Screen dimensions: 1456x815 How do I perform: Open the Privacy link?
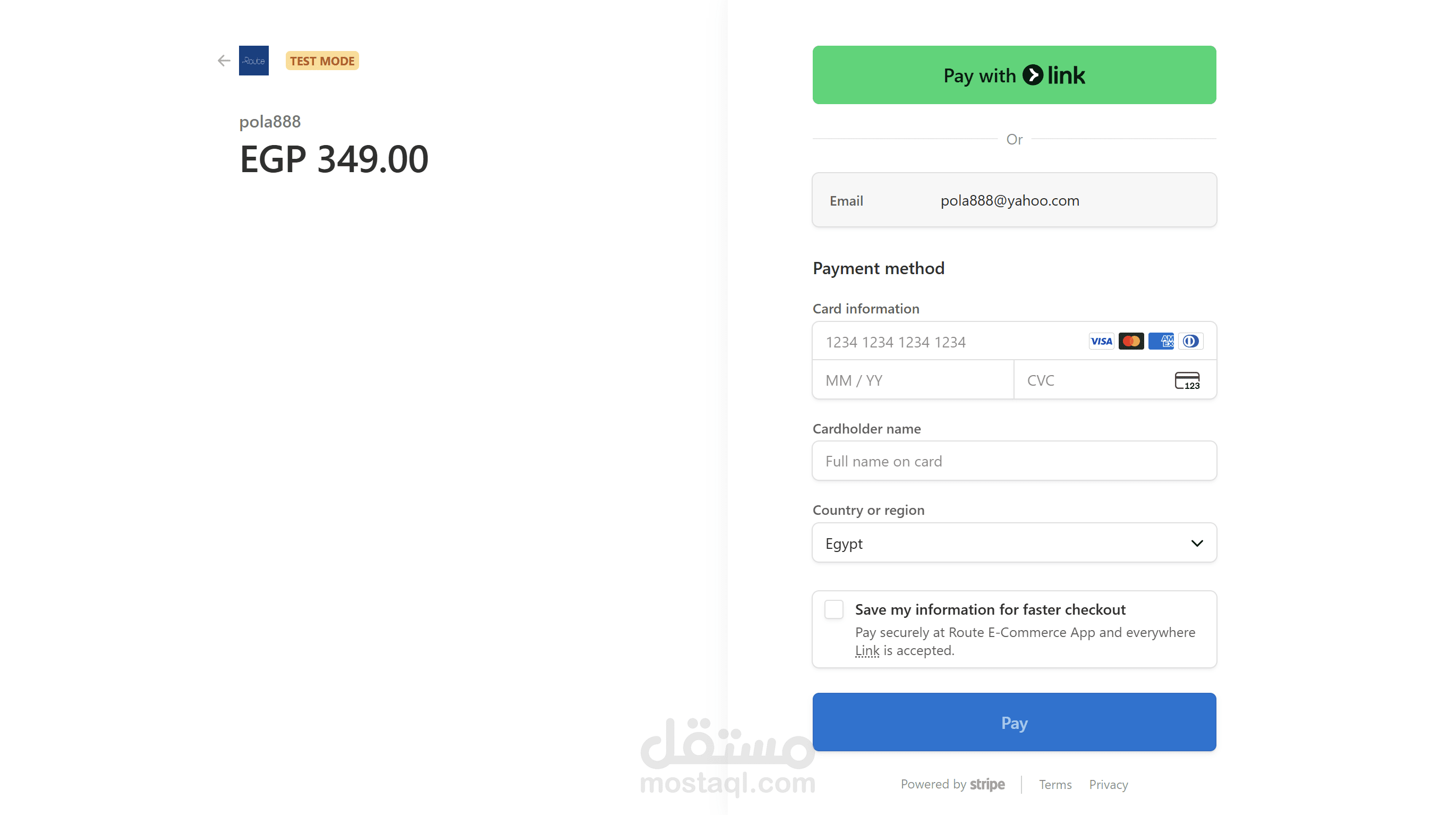pos(1109,785)
